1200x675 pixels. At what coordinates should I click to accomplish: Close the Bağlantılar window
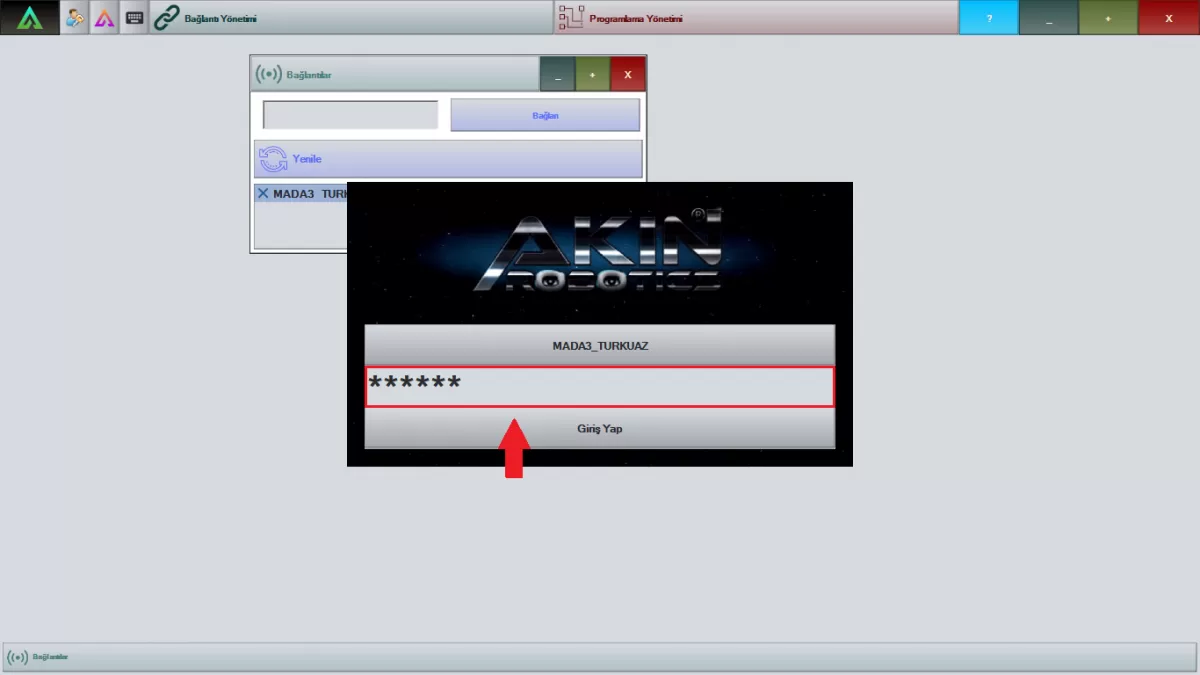point(628,75)
